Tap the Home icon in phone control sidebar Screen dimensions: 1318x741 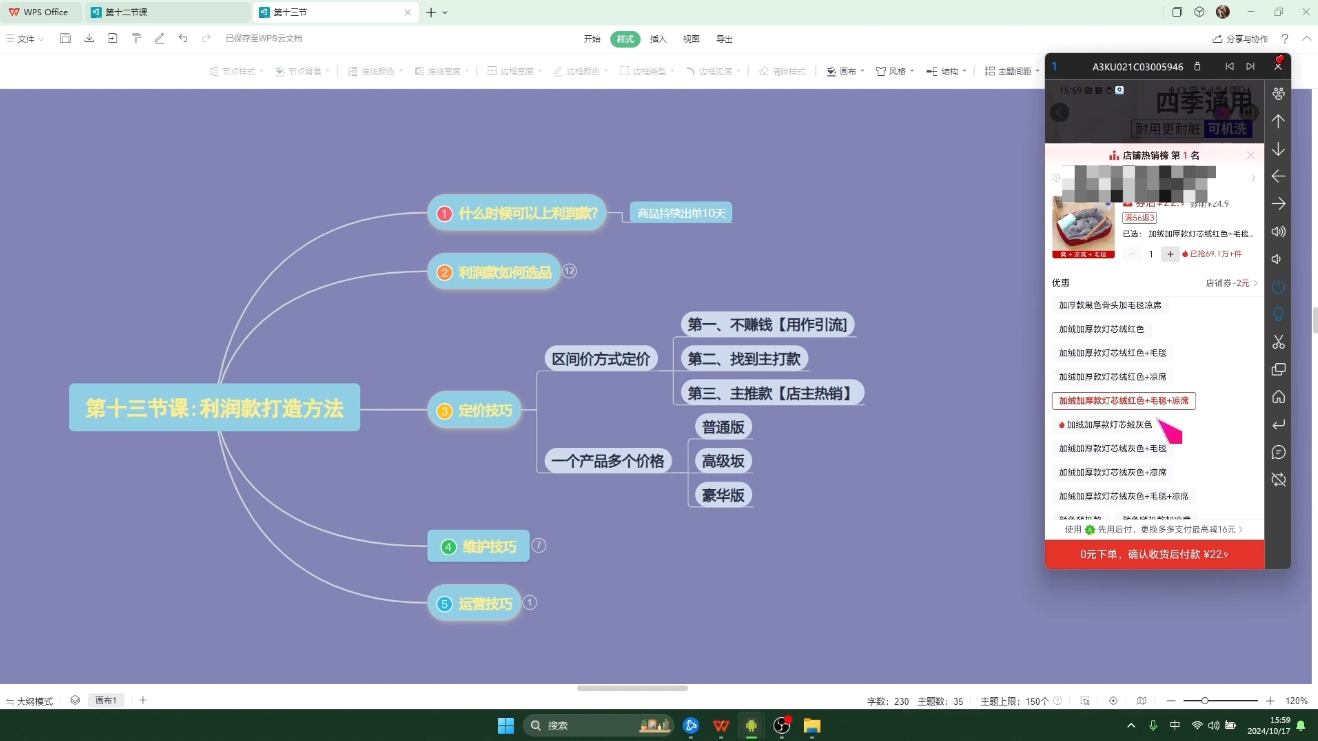1278,397
